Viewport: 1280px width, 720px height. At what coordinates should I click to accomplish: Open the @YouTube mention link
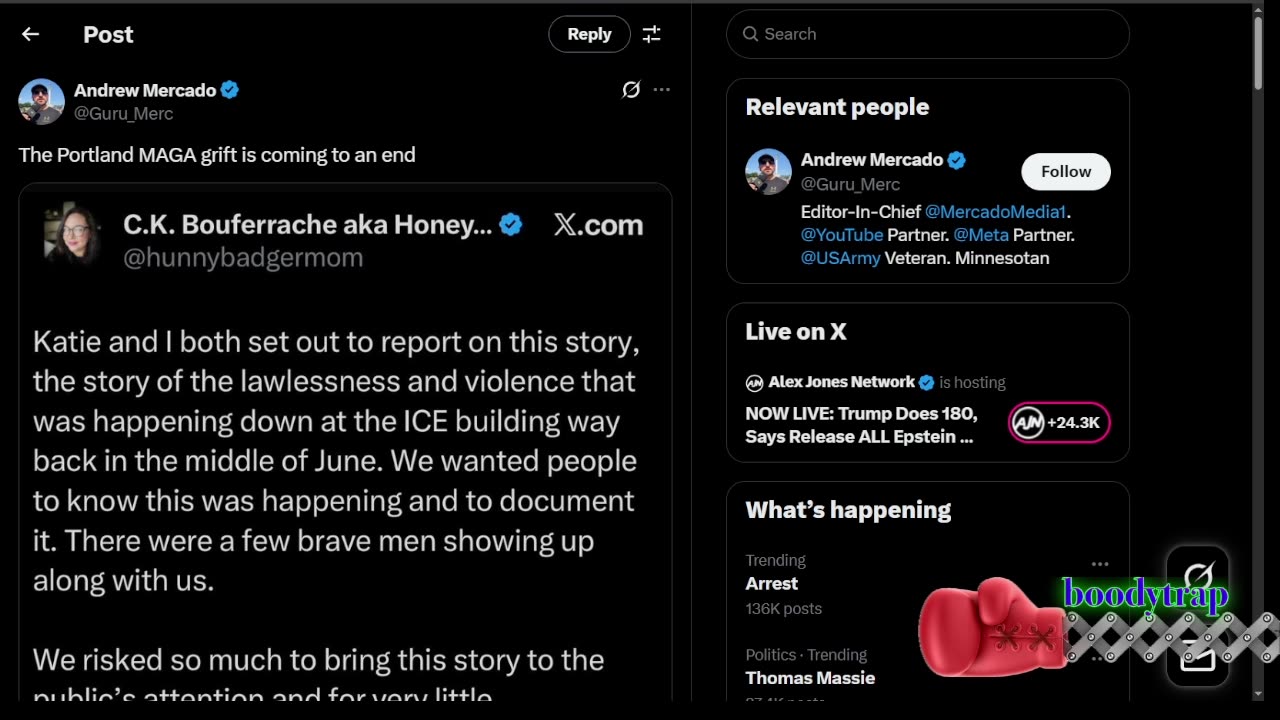841,235
